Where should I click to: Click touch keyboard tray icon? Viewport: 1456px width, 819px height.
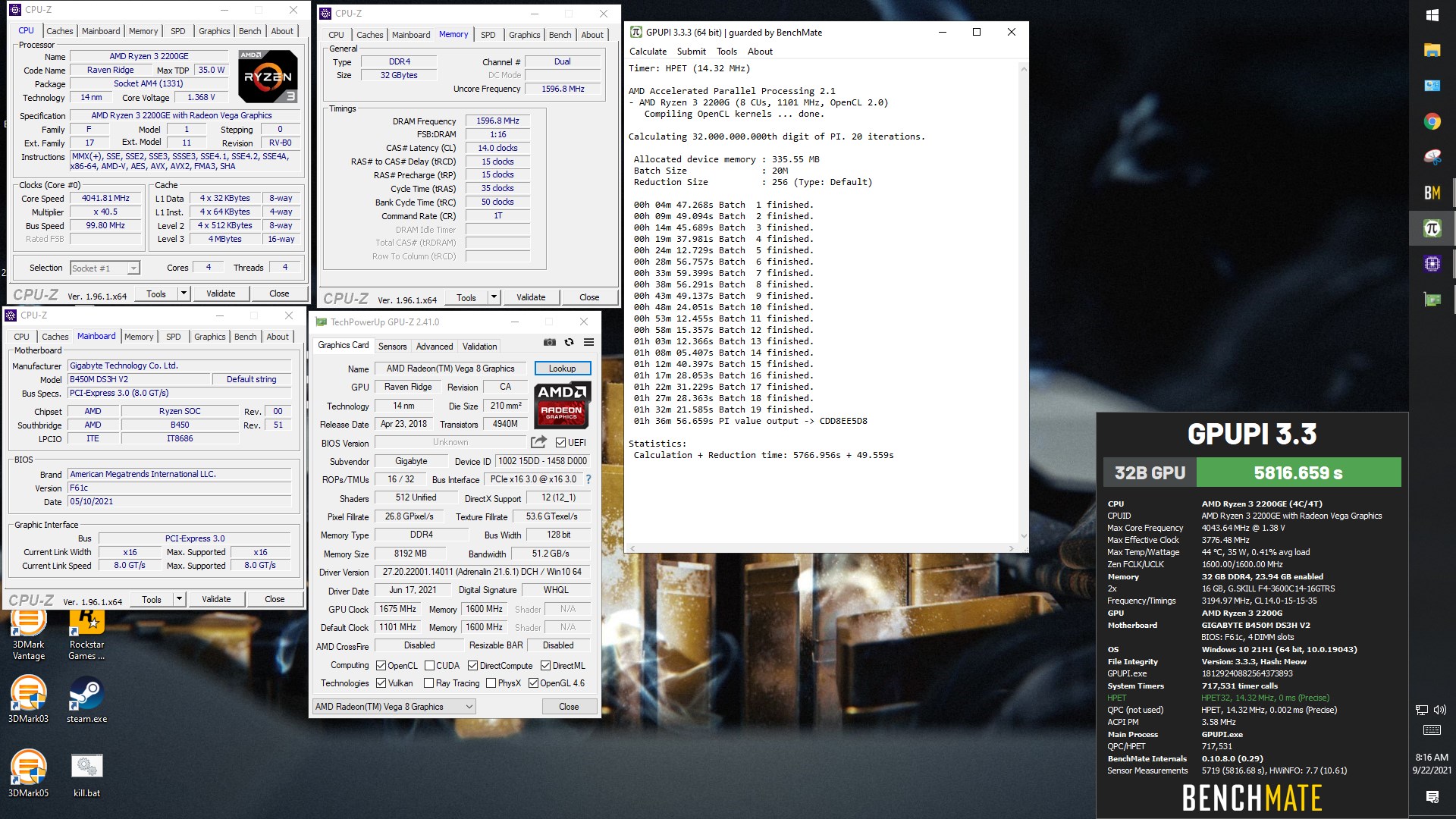click(1432, 730)
